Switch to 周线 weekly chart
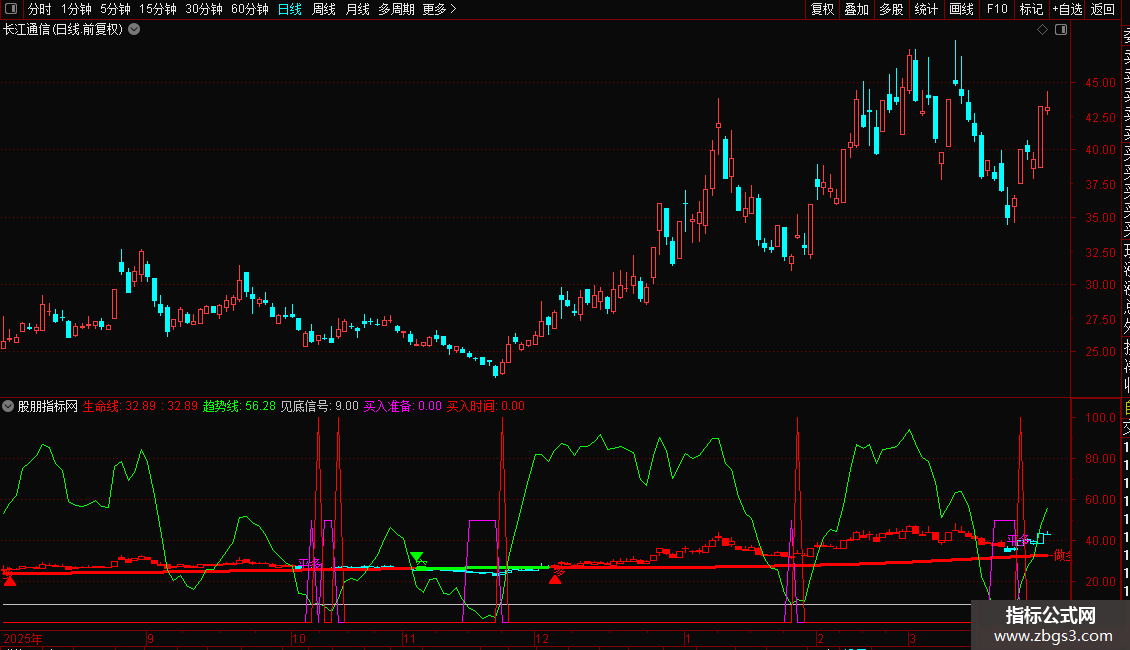Image resolution: width=1130 pixels, height=650 pixels. [x=324, y=9]
